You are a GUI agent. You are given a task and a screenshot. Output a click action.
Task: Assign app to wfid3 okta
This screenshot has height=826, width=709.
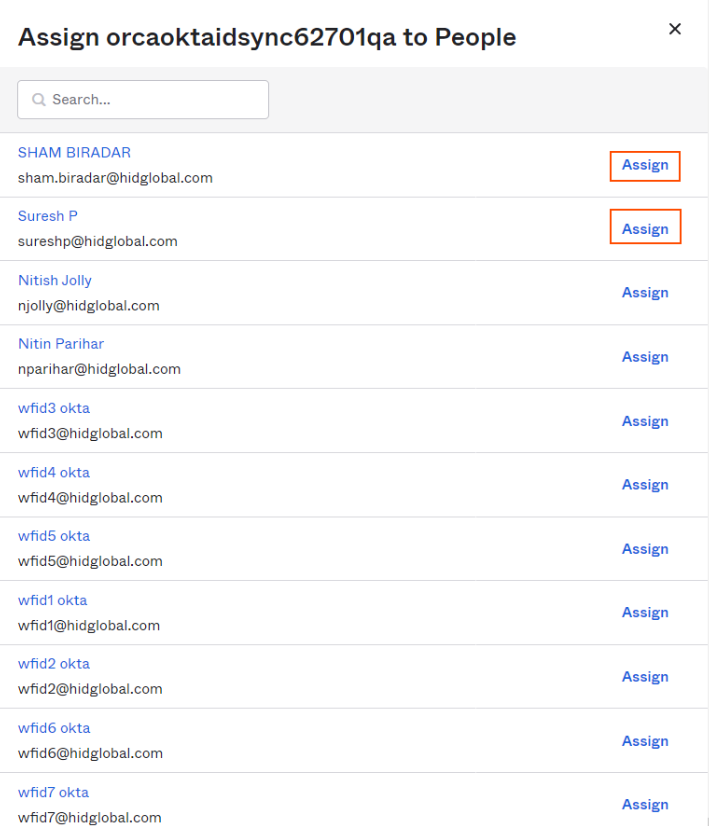point(645,421)
